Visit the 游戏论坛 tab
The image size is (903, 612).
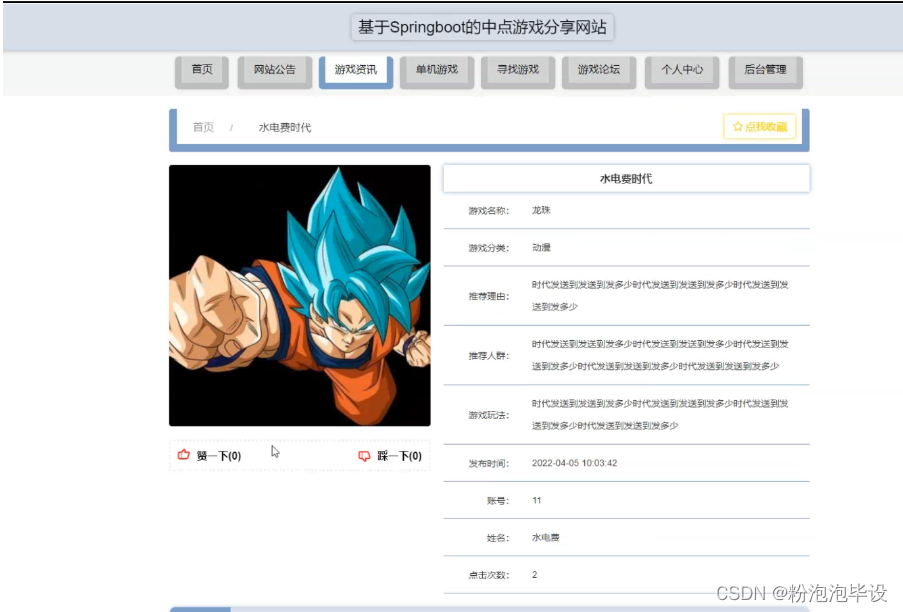point(599,71)
